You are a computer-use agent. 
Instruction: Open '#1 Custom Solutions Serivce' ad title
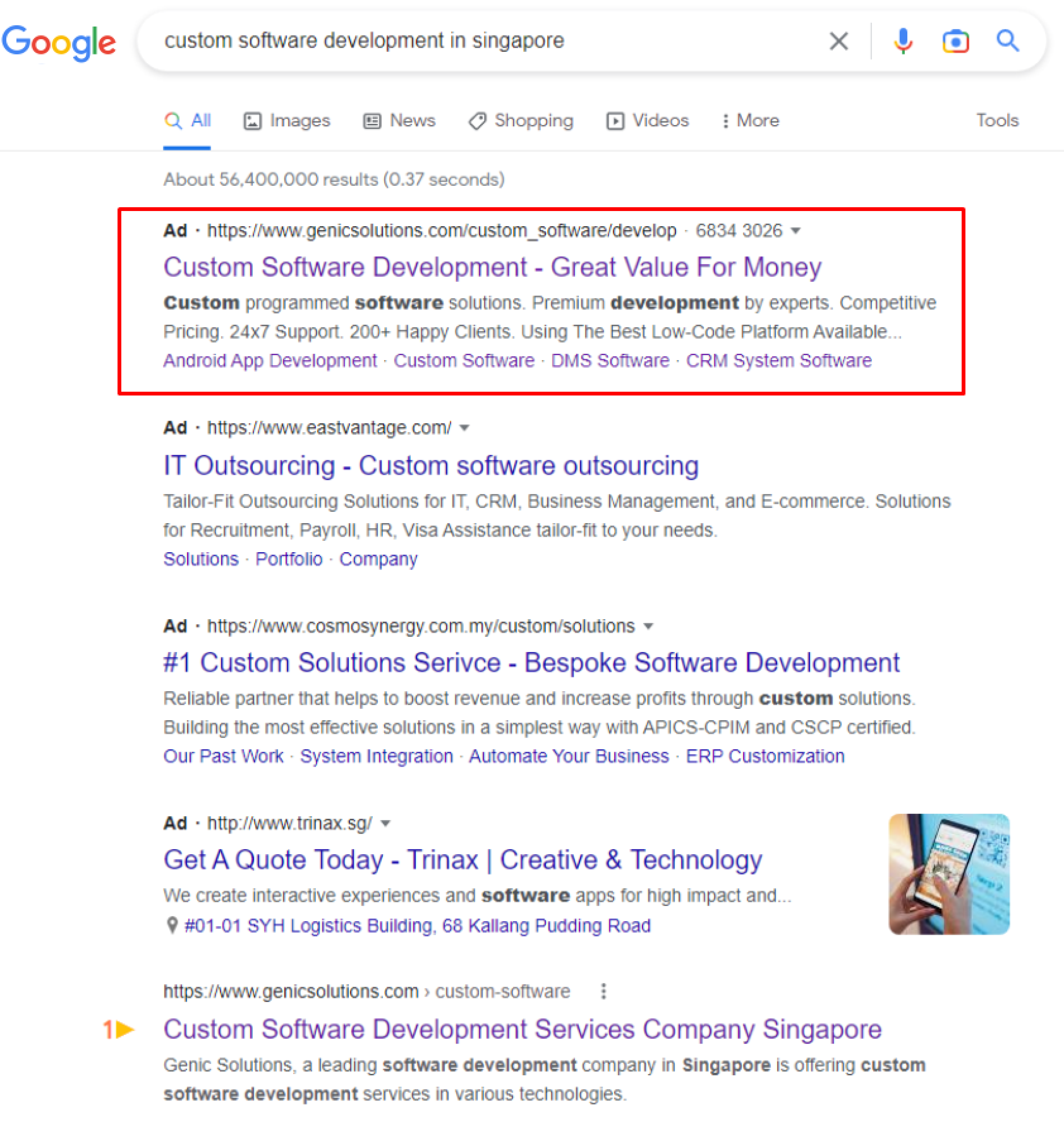click(532, 663)
